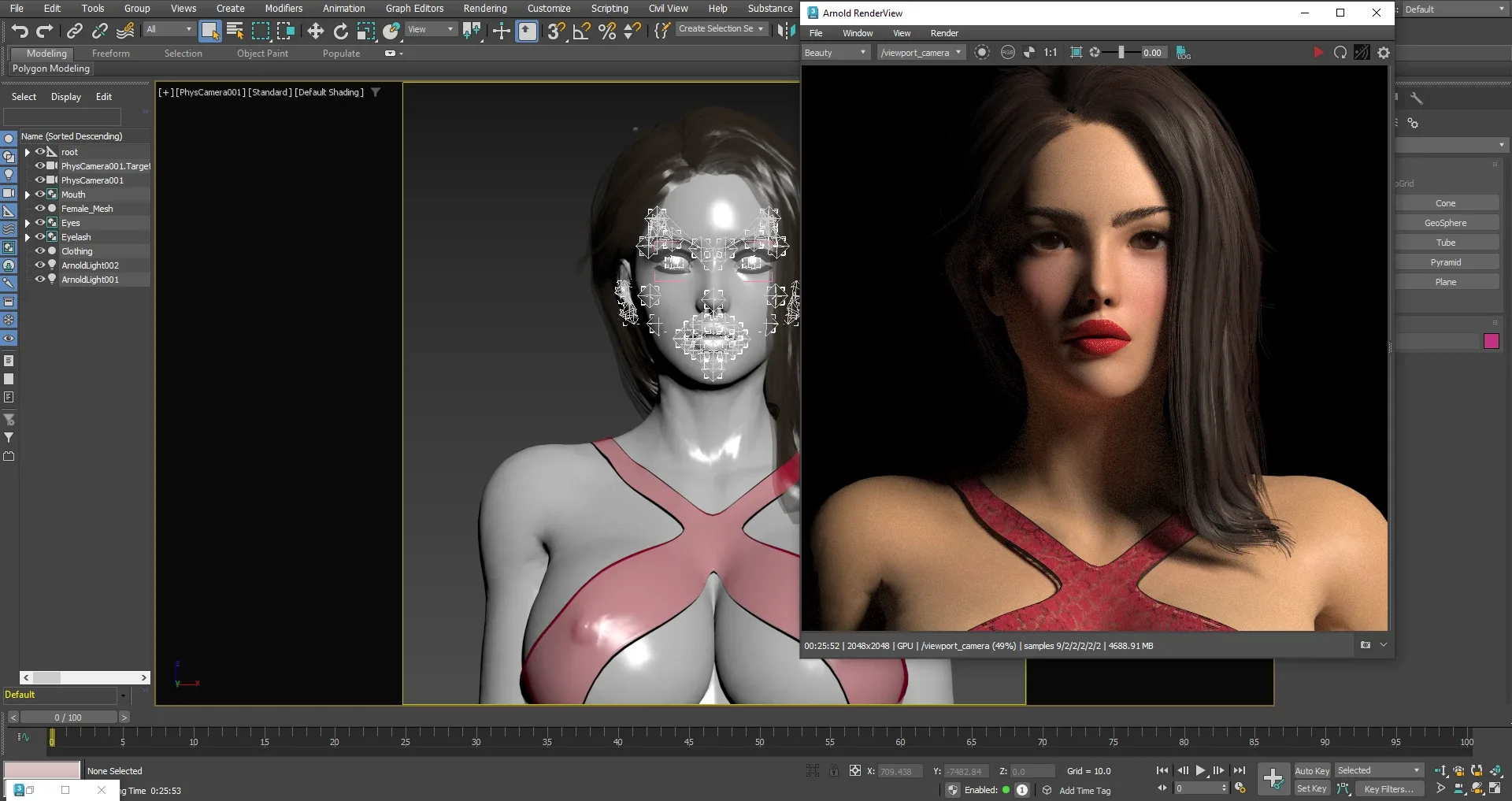Switch to the Freeform ribbon tab
This screenshot has width=1512, height=801.
tap(110, 54)
